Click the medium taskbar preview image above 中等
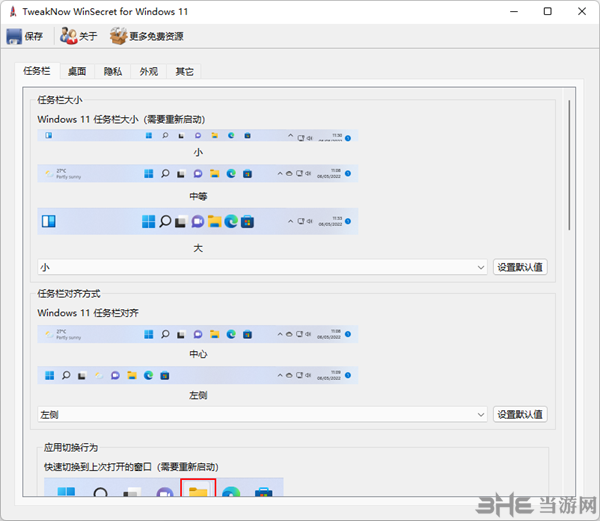600x521 pixels. (198, 174)
